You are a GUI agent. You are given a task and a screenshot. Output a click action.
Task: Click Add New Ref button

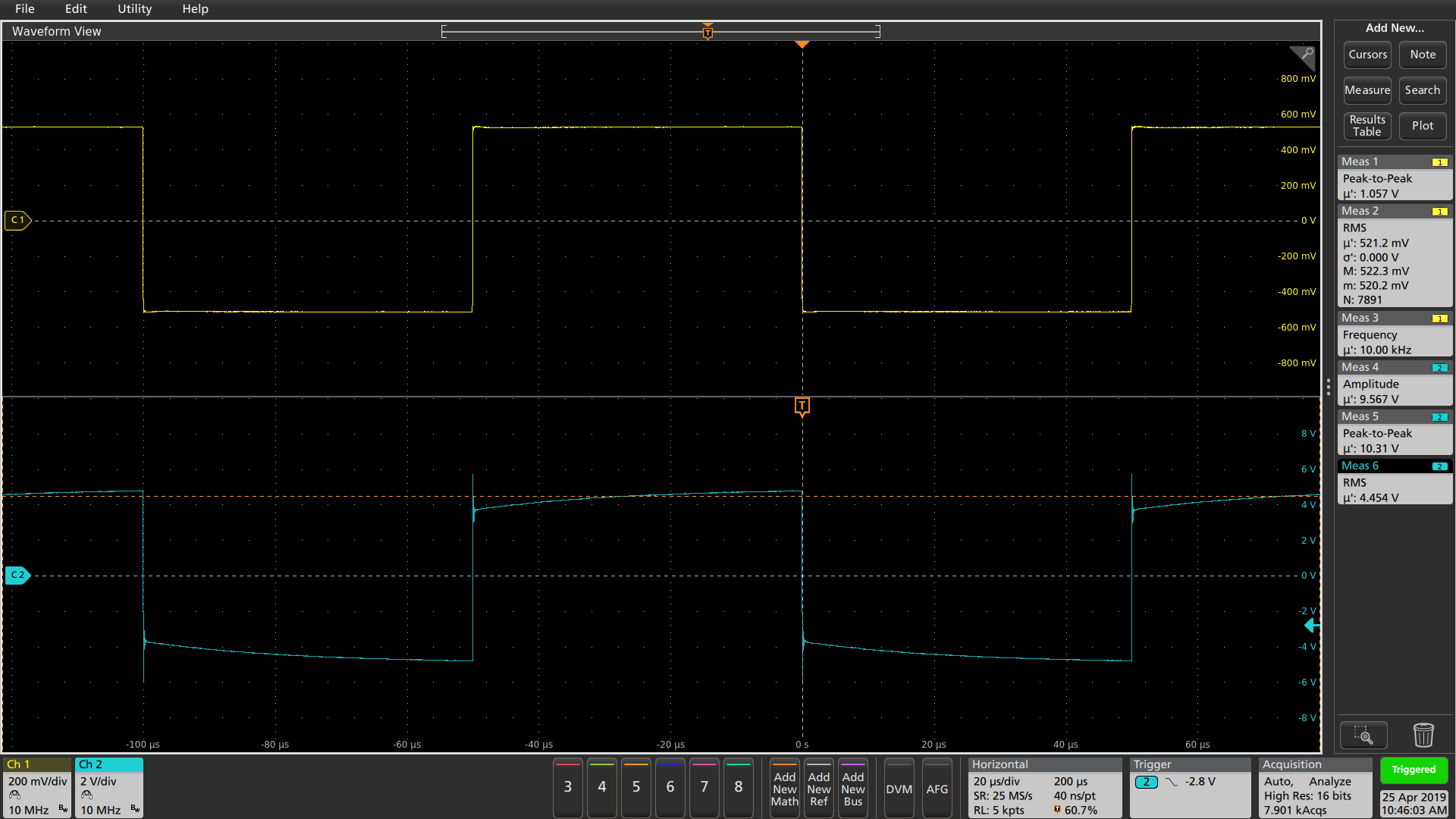[818, 787]
